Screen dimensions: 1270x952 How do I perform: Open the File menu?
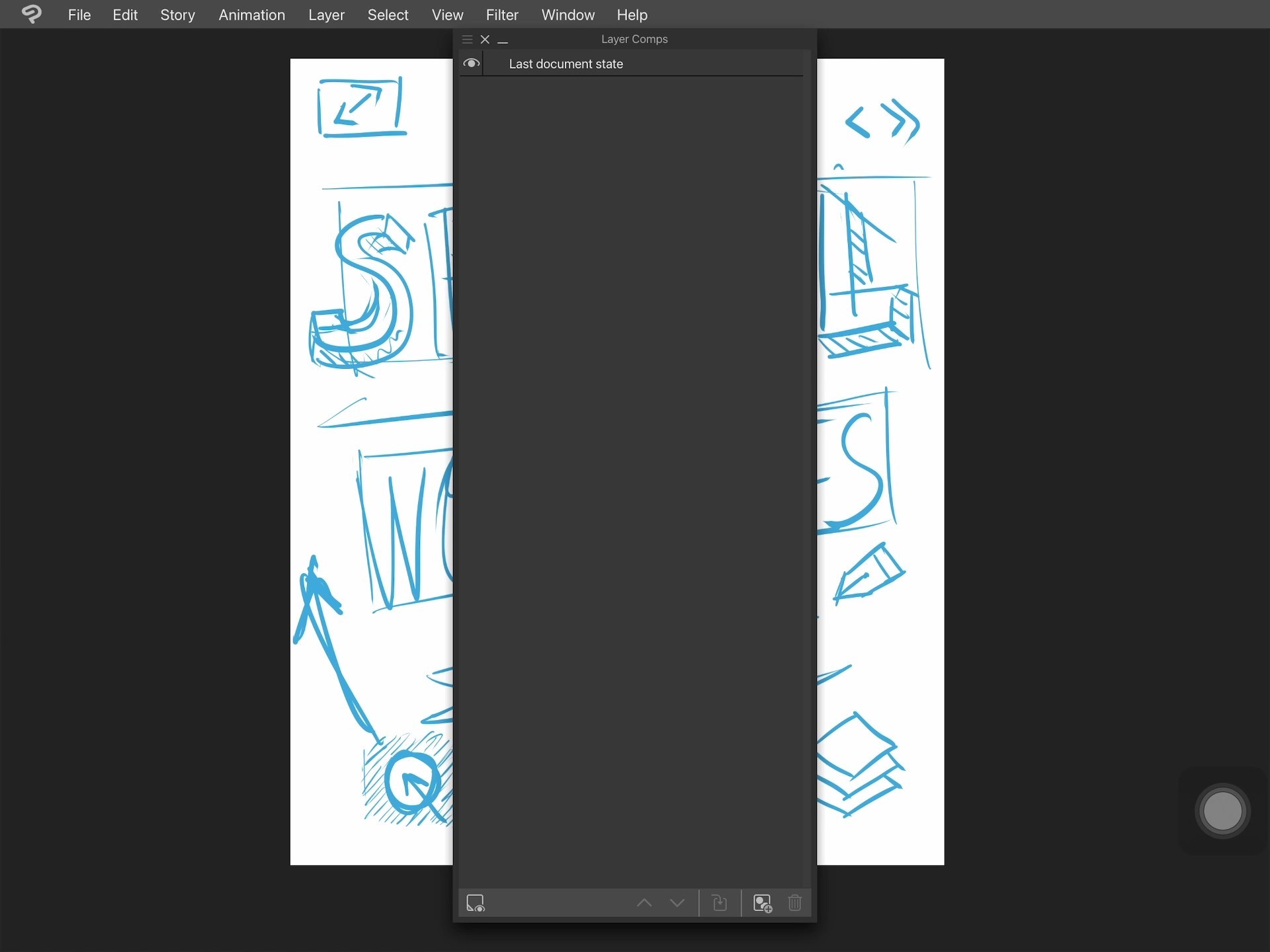point(79,15)
